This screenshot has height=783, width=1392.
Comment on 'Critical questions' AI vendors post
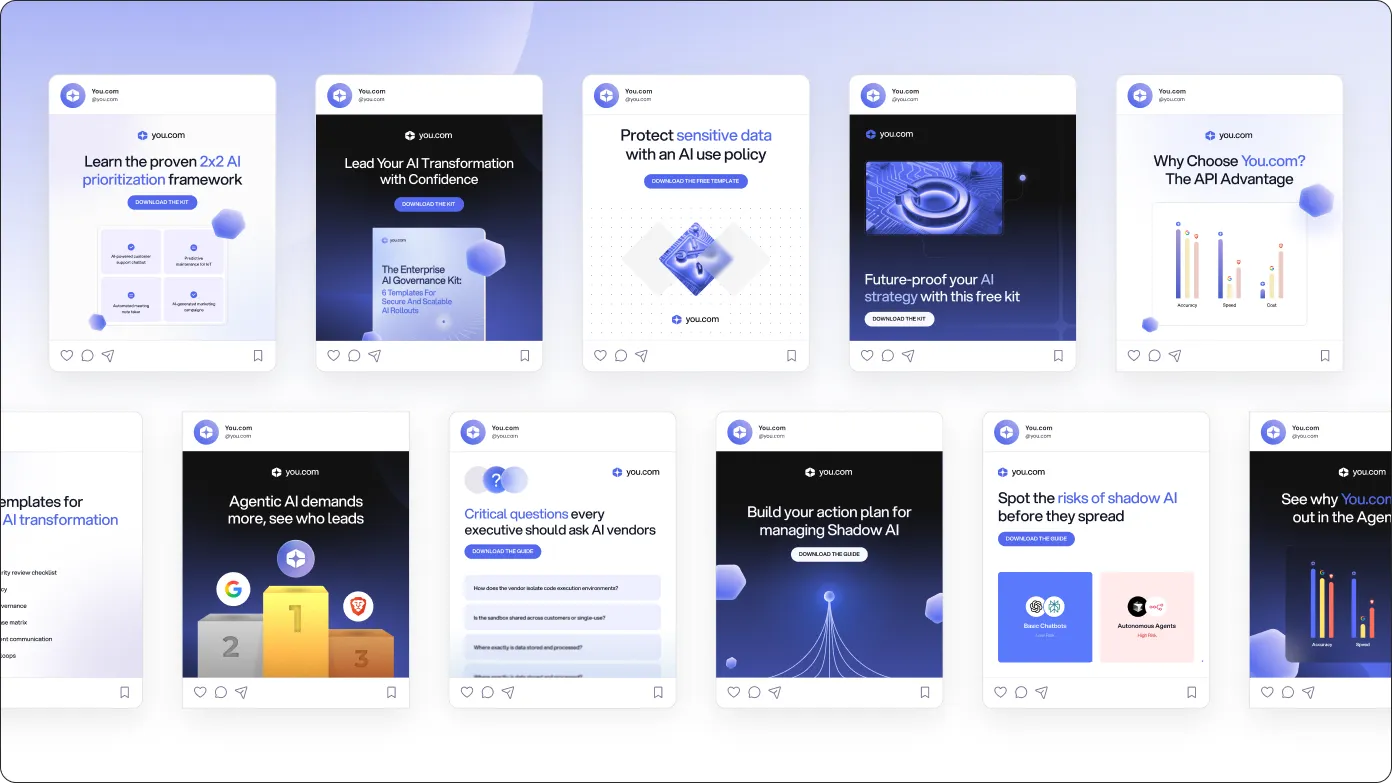click(x=488, y=692)
